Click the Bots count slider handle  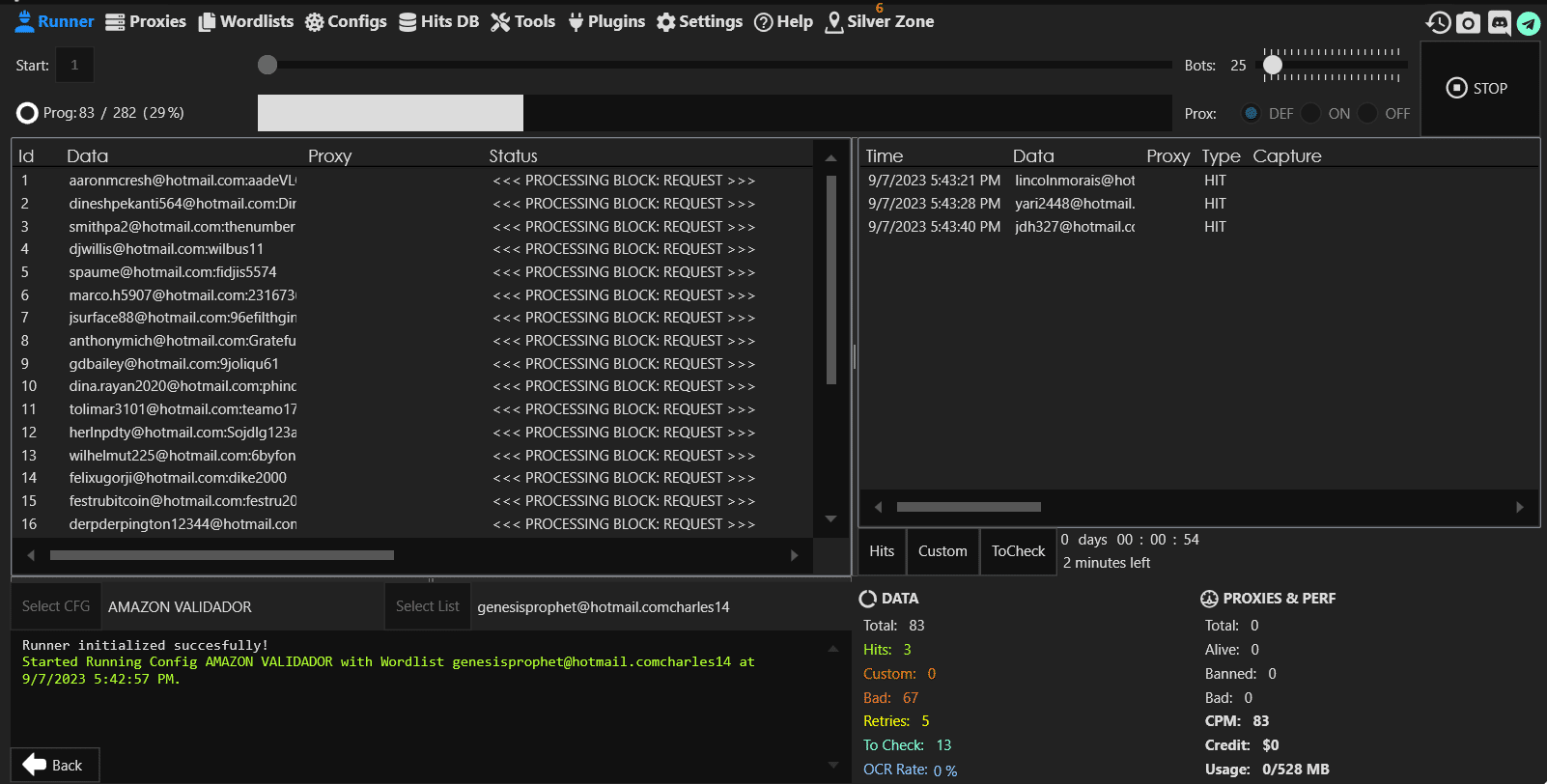[1273, 65]
